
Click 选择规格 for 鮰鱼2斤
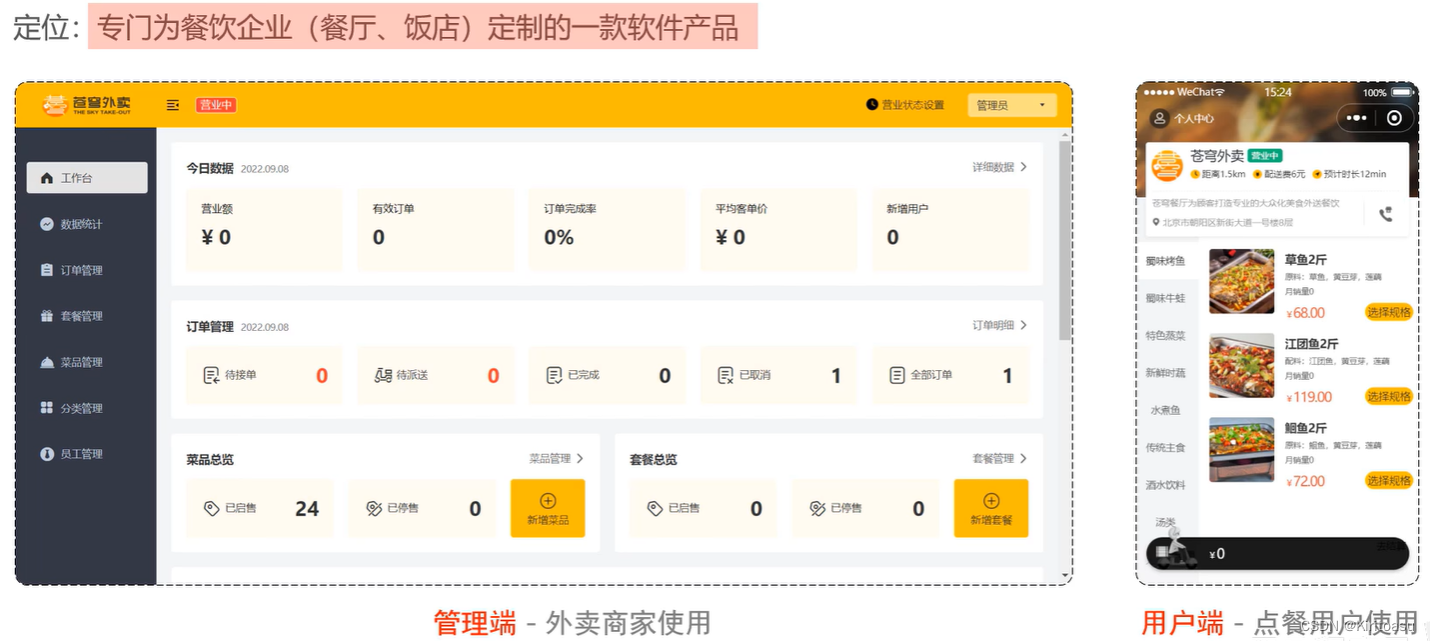click(x=1389, y=480)
